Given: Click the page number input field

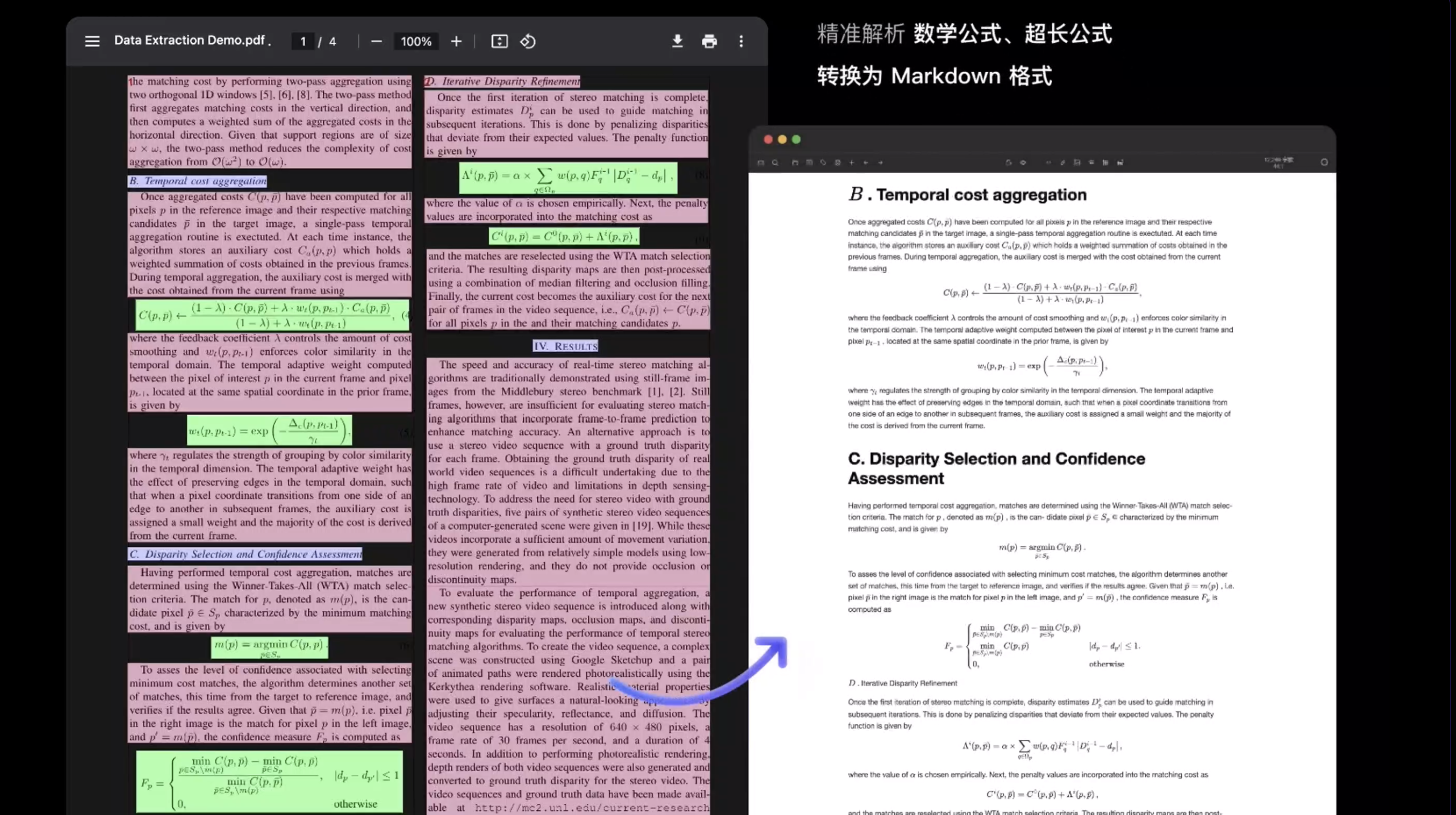Looking at the screenshot, I should pos(303,41).
